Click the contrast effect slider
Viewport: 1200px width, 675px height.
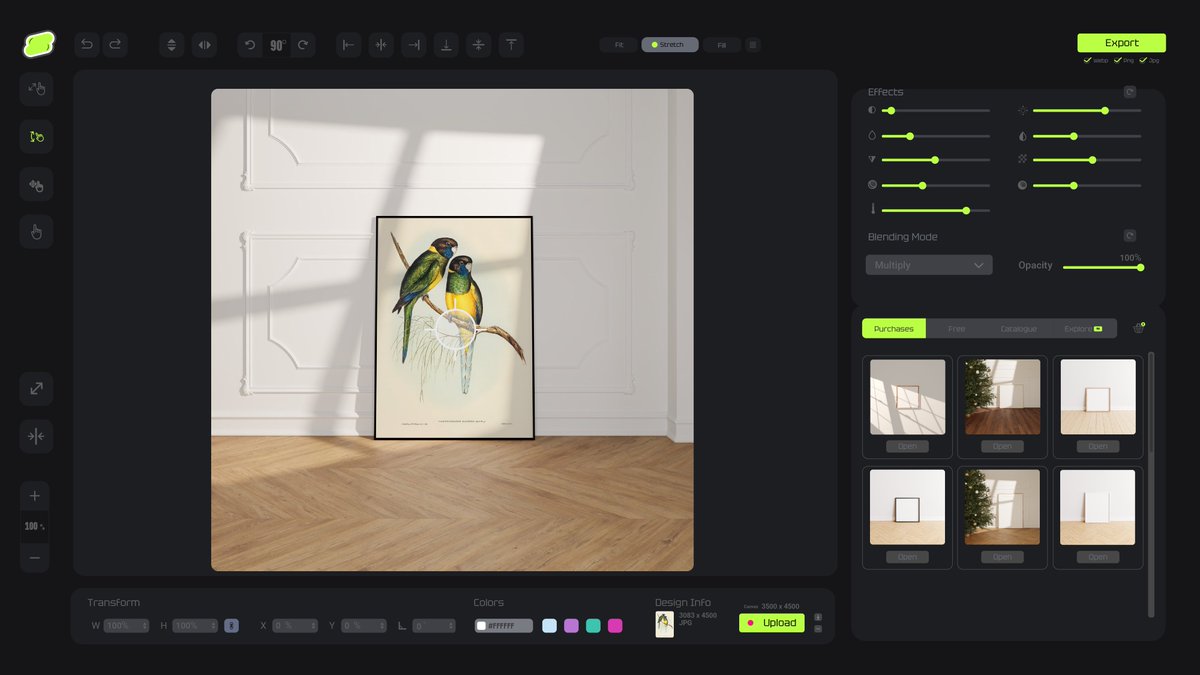[935, 110]
